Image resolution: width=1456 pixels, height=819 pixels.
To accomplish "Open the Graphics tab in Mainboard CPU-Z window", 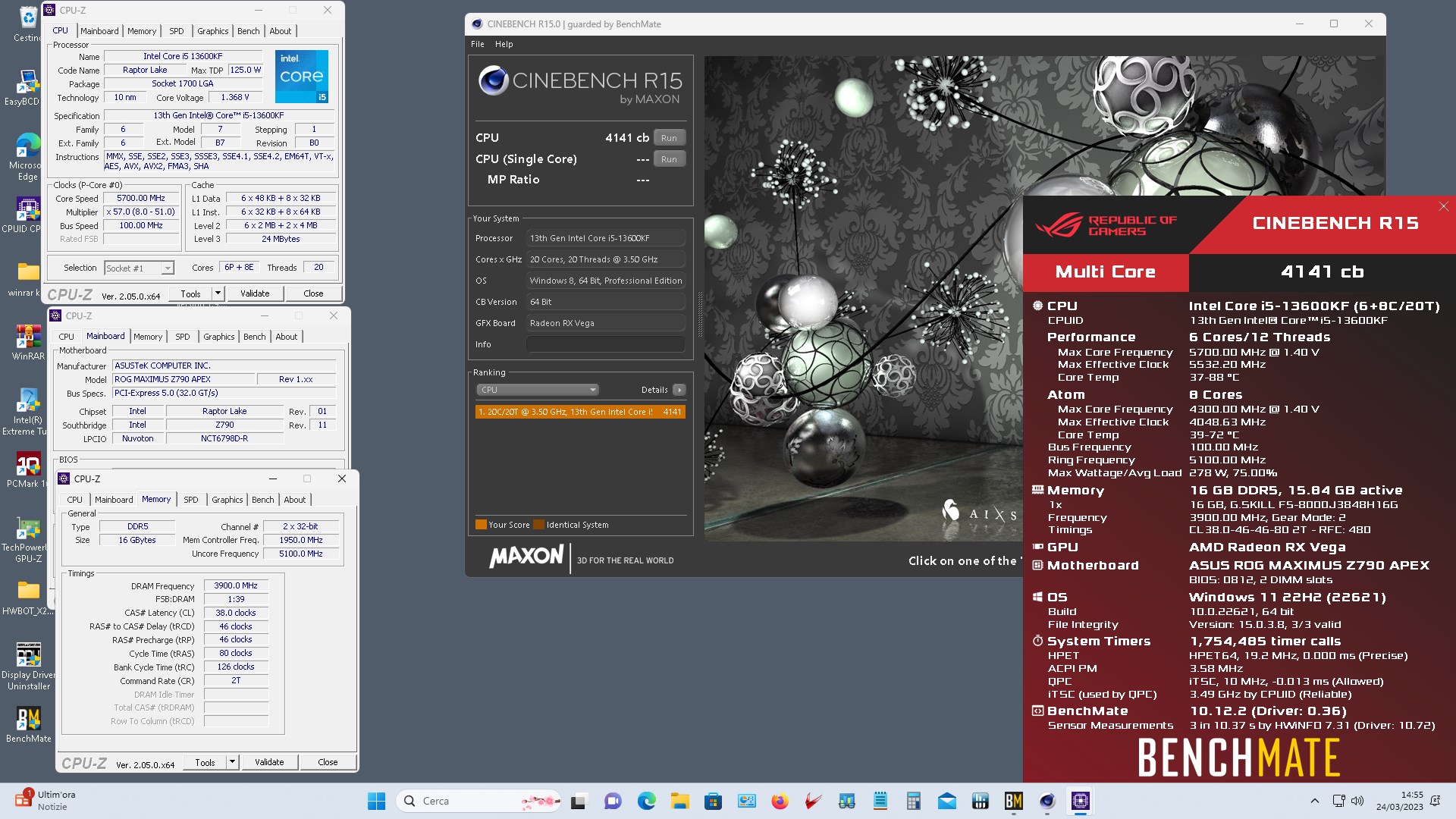I will [x=219, y=337].
